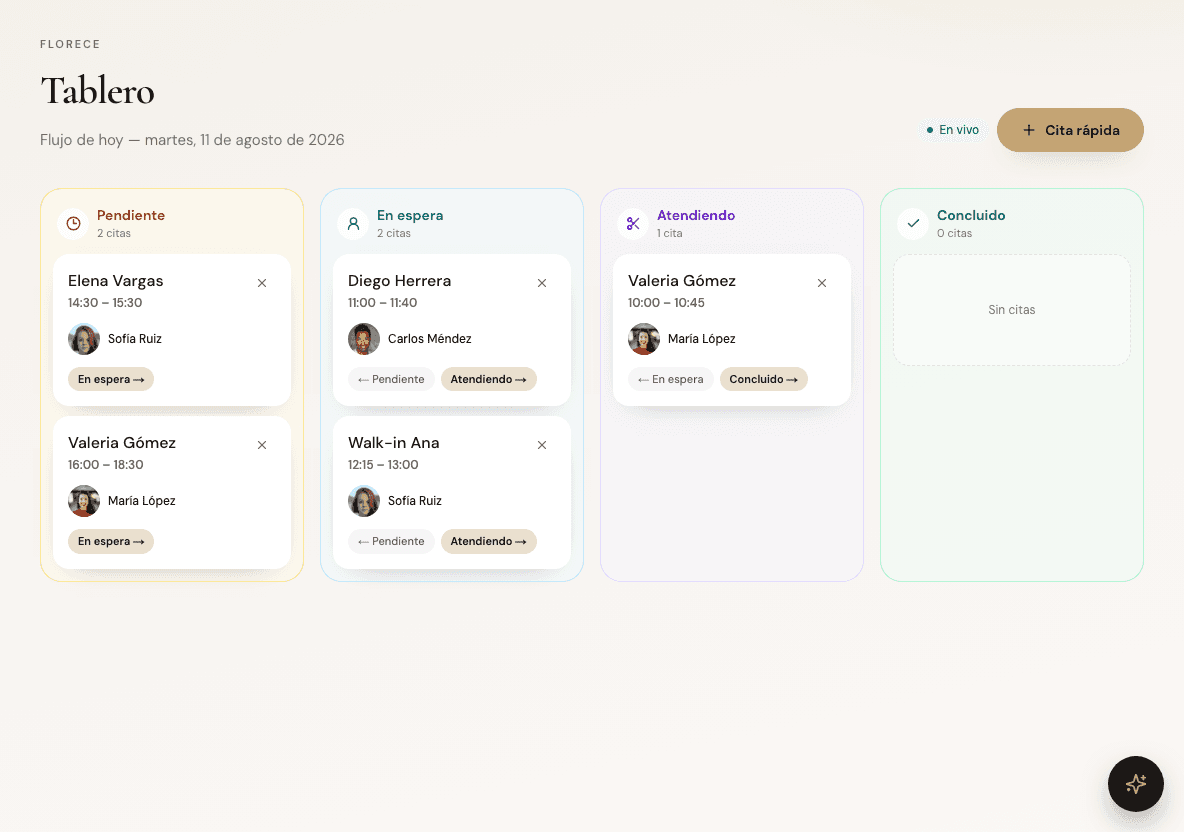Click the 16:00 – 18:30 time text
This screenshot has height=832, width=1184.
click(106, 465)
